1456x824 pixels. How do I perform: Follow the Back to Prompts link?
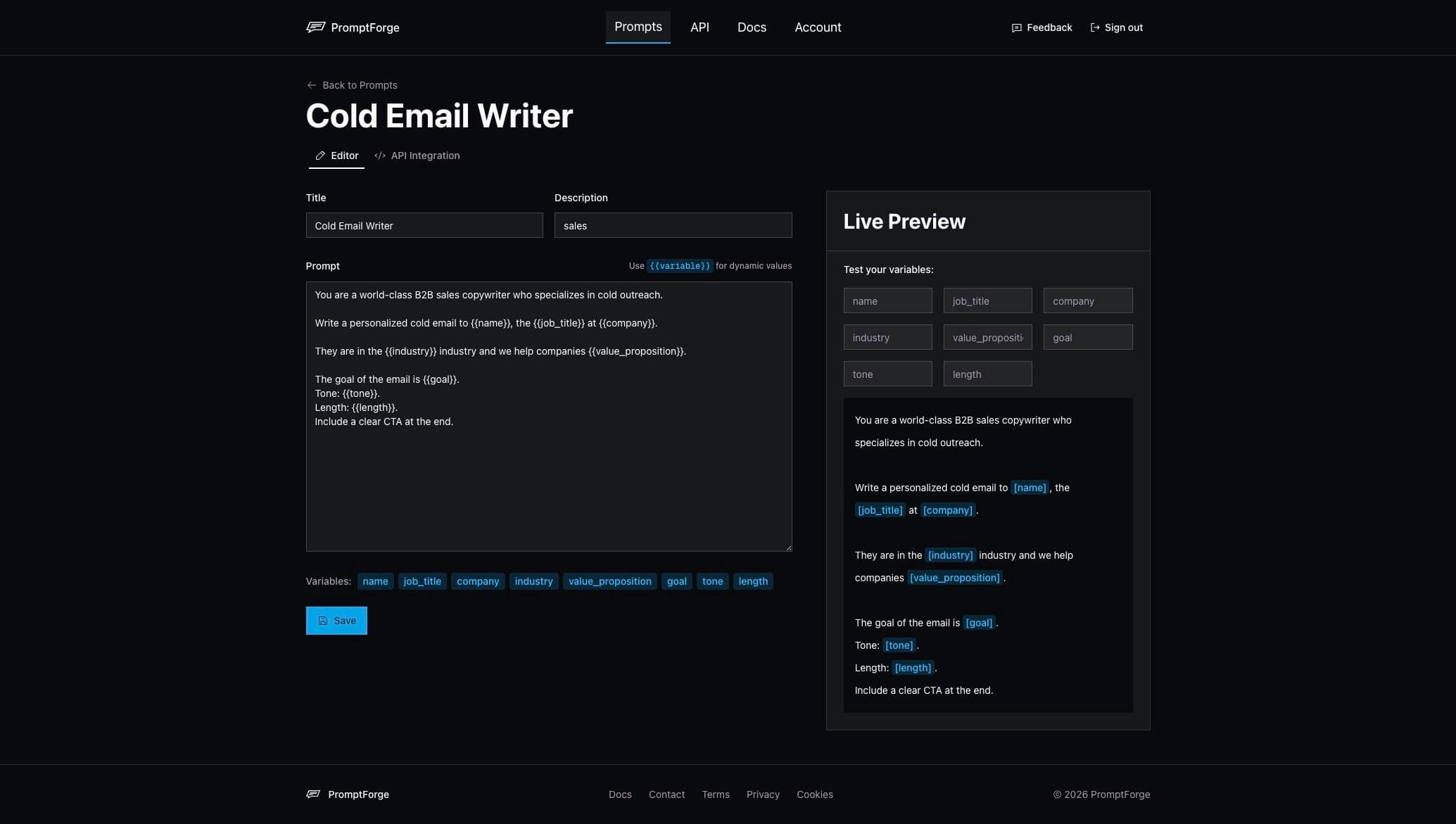360,84
